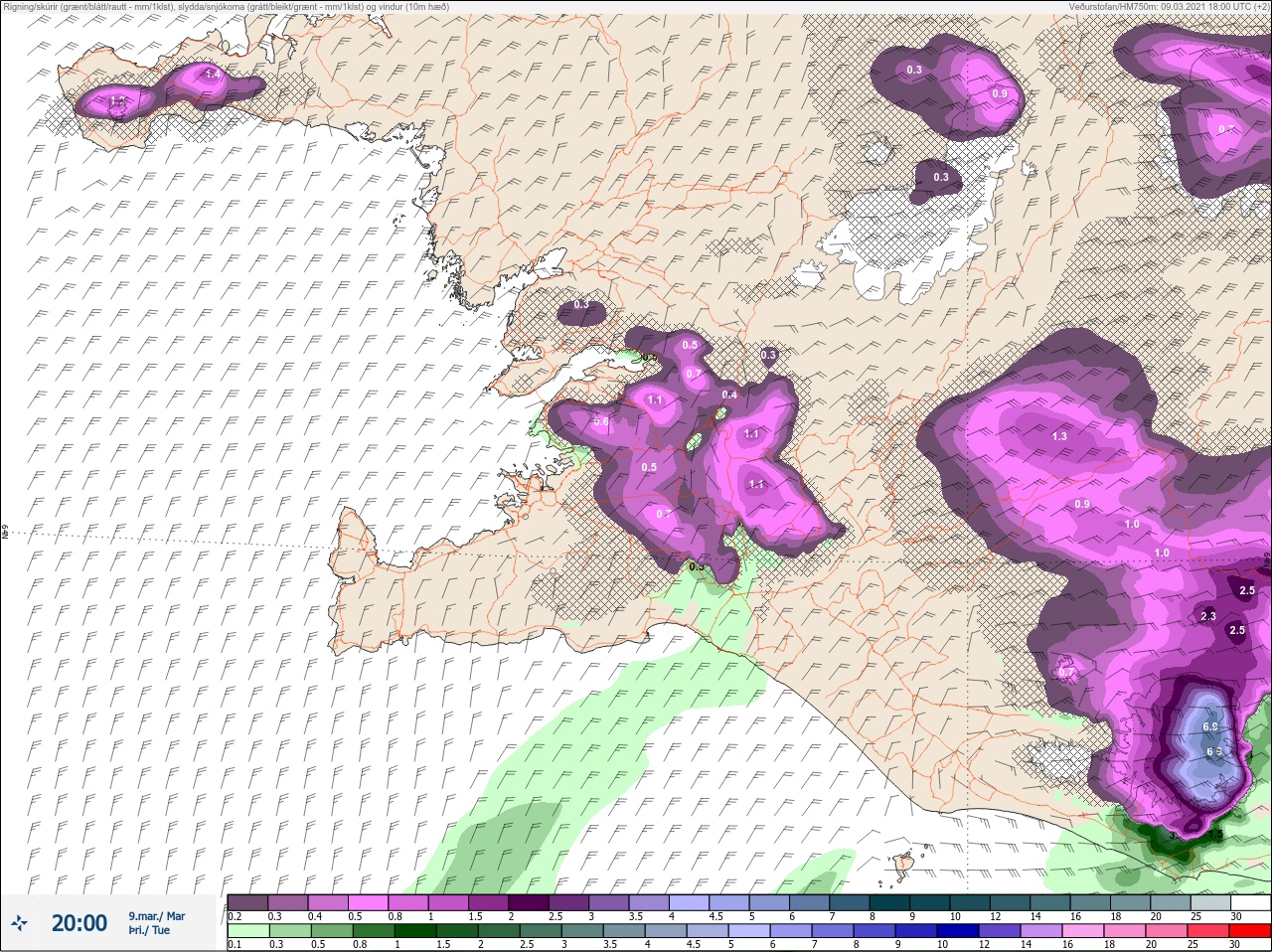Image resolution: width=1272 pixels, height=952 pixels.
Task: Click the 1.3 precipitation value in the eastern snow area
Action: coord(1059,436)
